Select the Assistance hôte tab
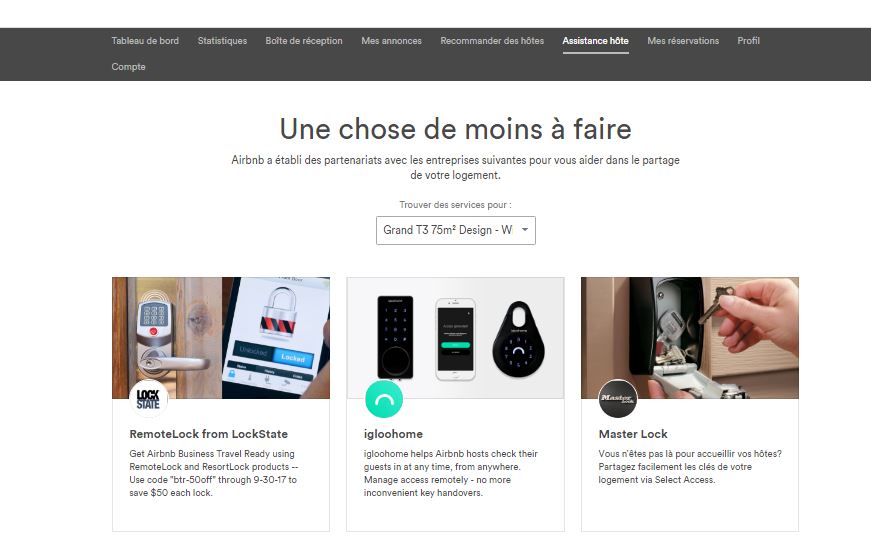871x554 pixels. pos(595,41)
